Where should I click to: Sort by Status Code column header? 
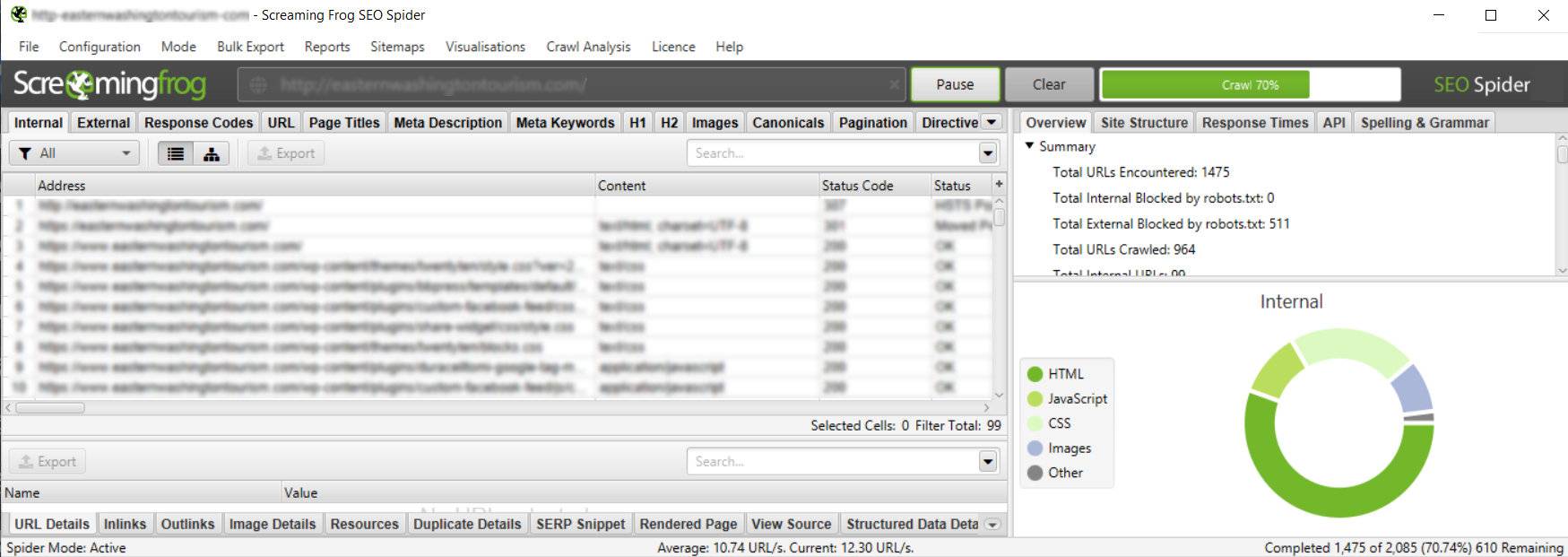[875, 186]
